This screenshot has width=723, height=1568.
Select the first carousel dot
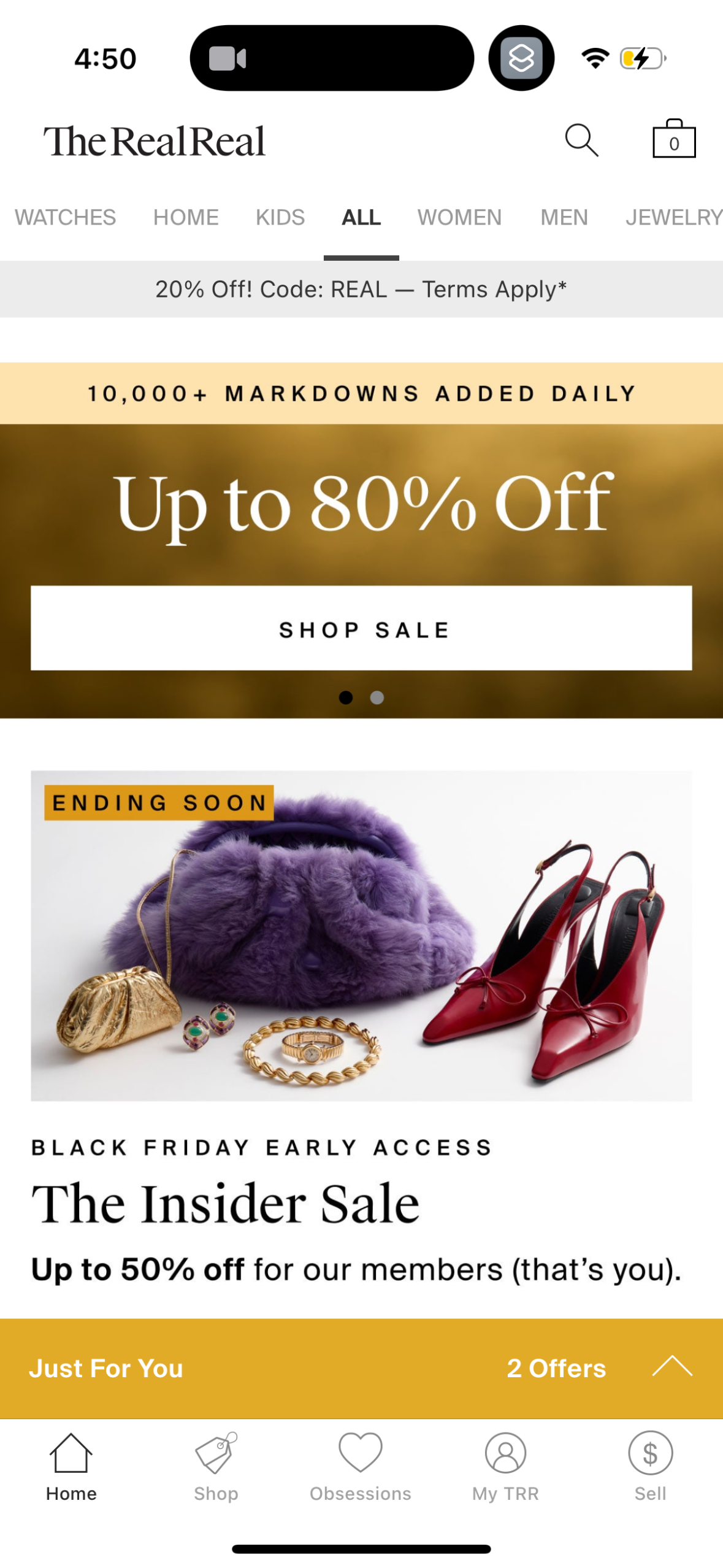coord(346,698)
